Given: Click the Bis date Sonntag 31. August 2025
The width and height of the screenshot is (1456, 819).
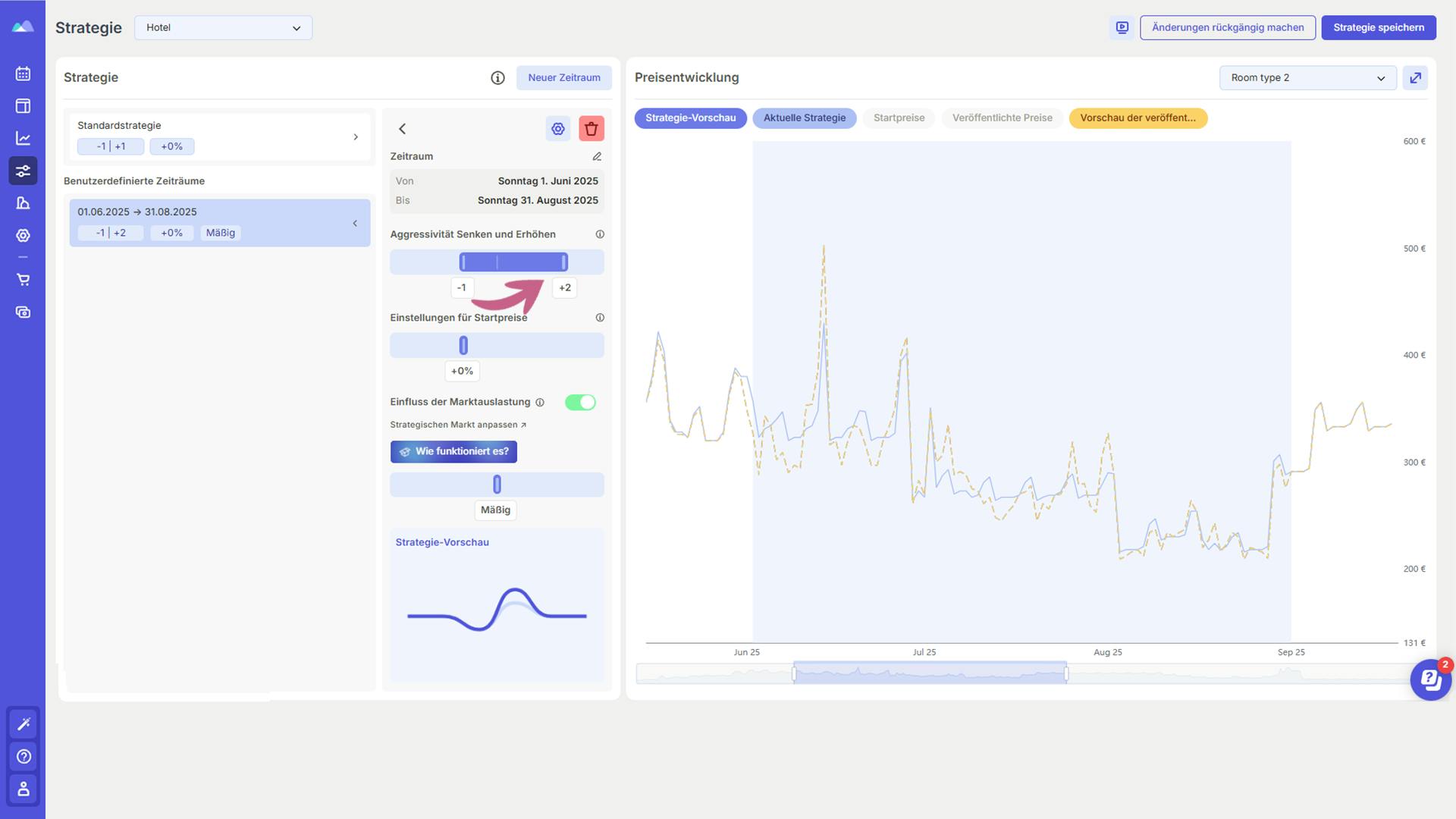Looking at the screenshot, I should (x=538, y=201).
